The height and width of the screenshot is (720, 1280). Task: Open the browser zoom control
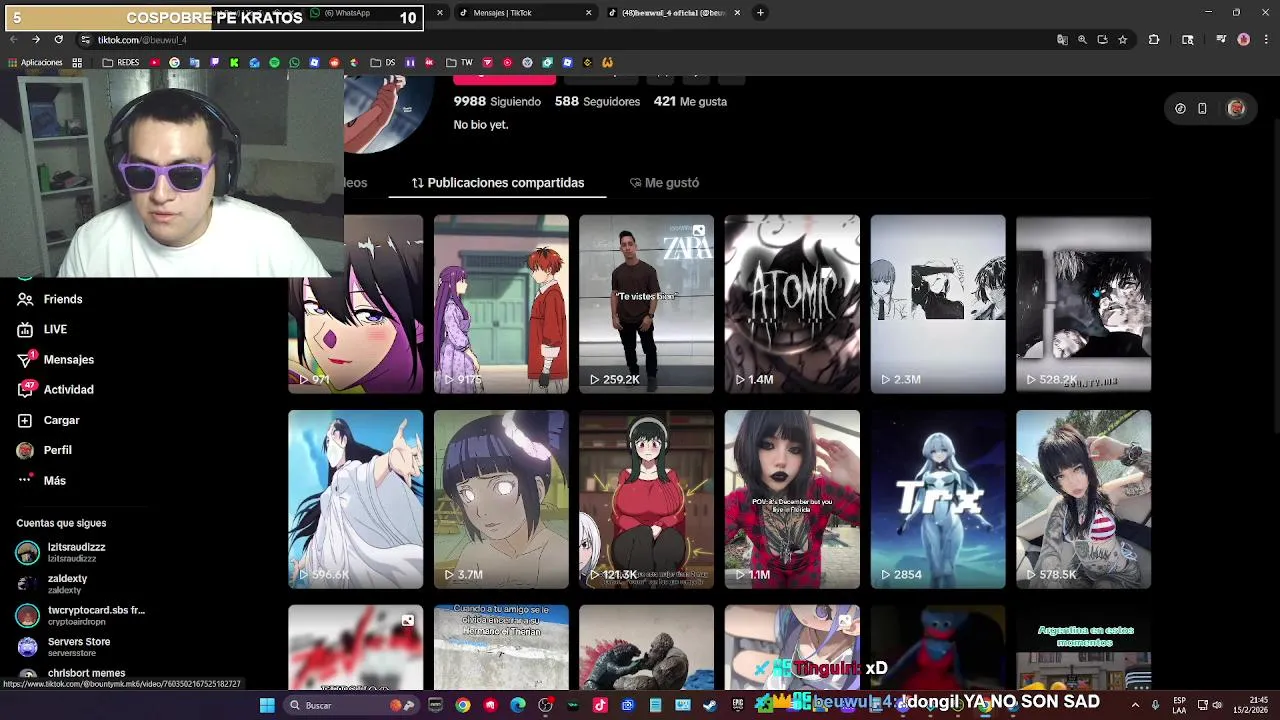pyautogui.click(x=1082, y=40)
